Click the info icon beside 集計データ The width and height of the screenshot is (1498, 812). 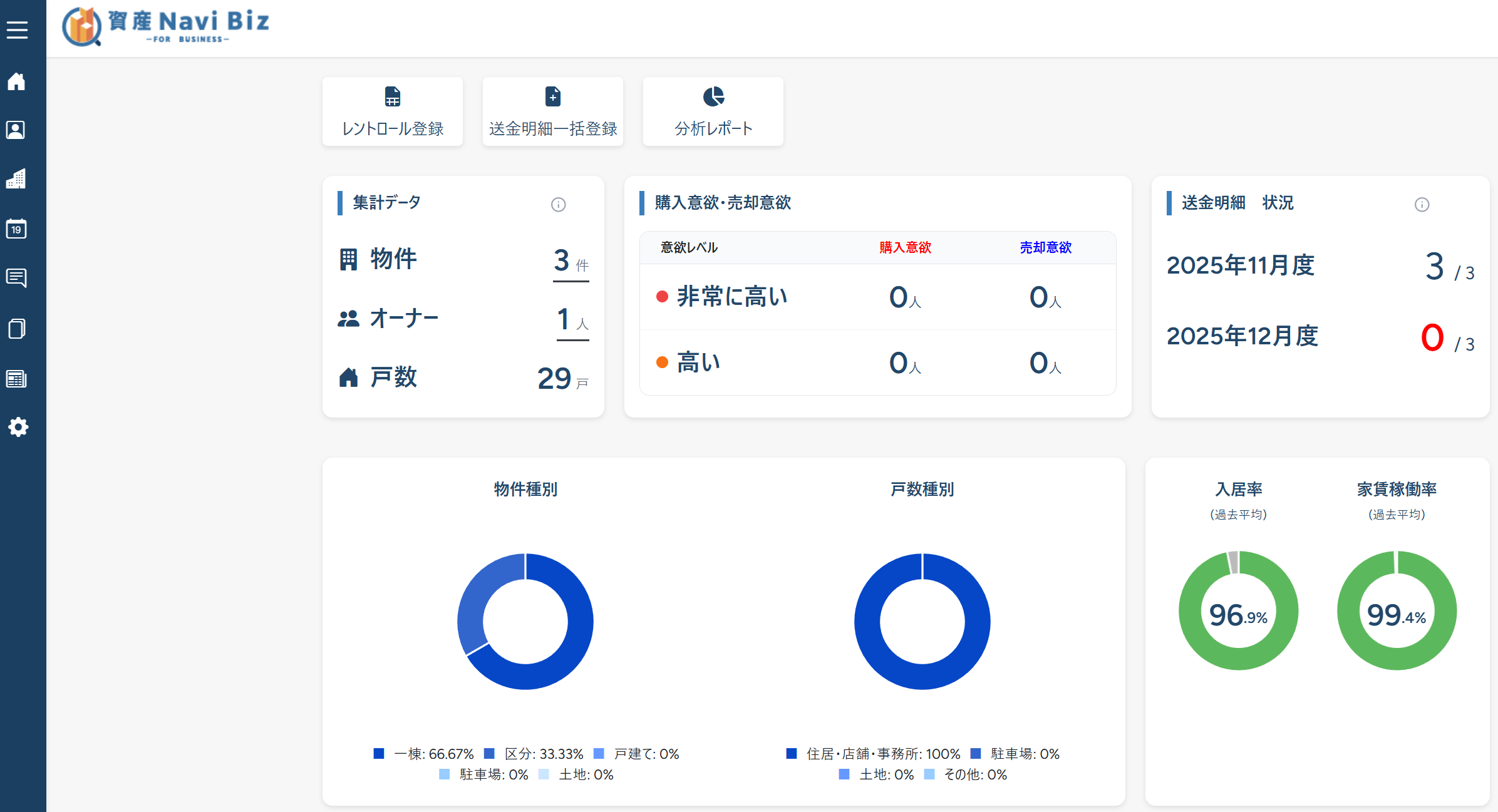point(558,204)
